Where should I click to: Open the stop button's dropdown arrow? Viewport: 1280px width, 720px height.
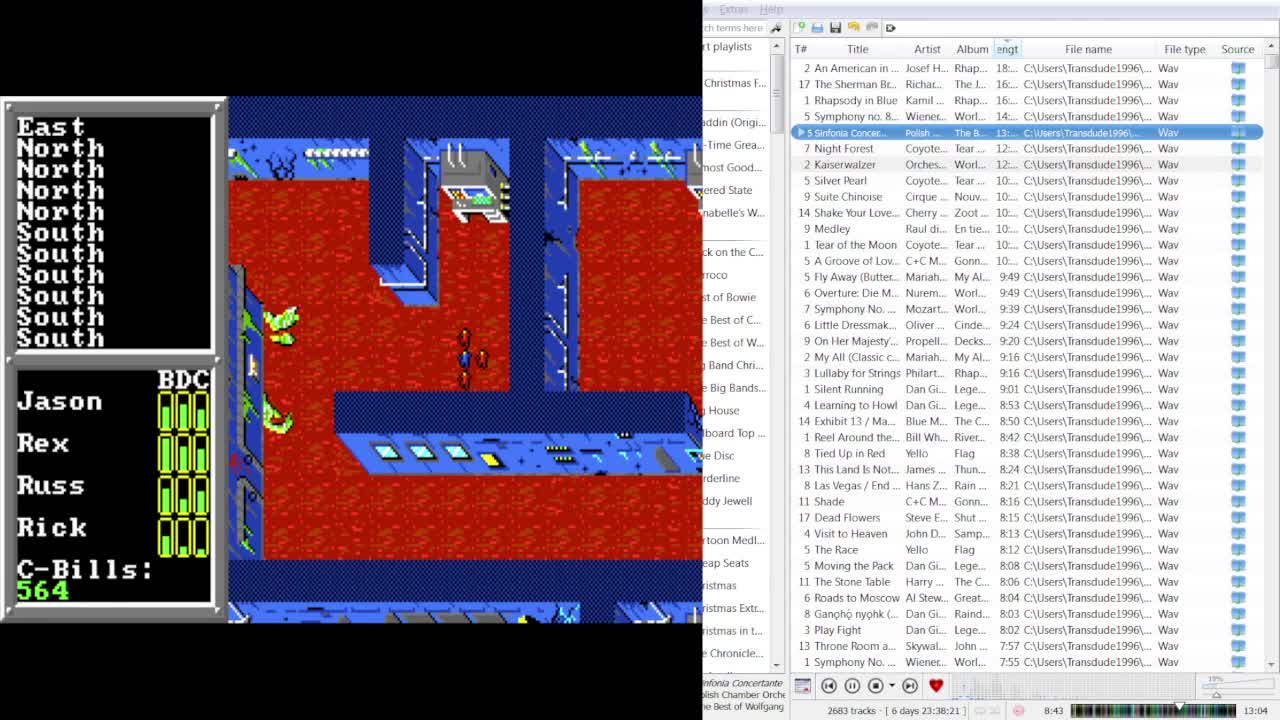(892, 686)
